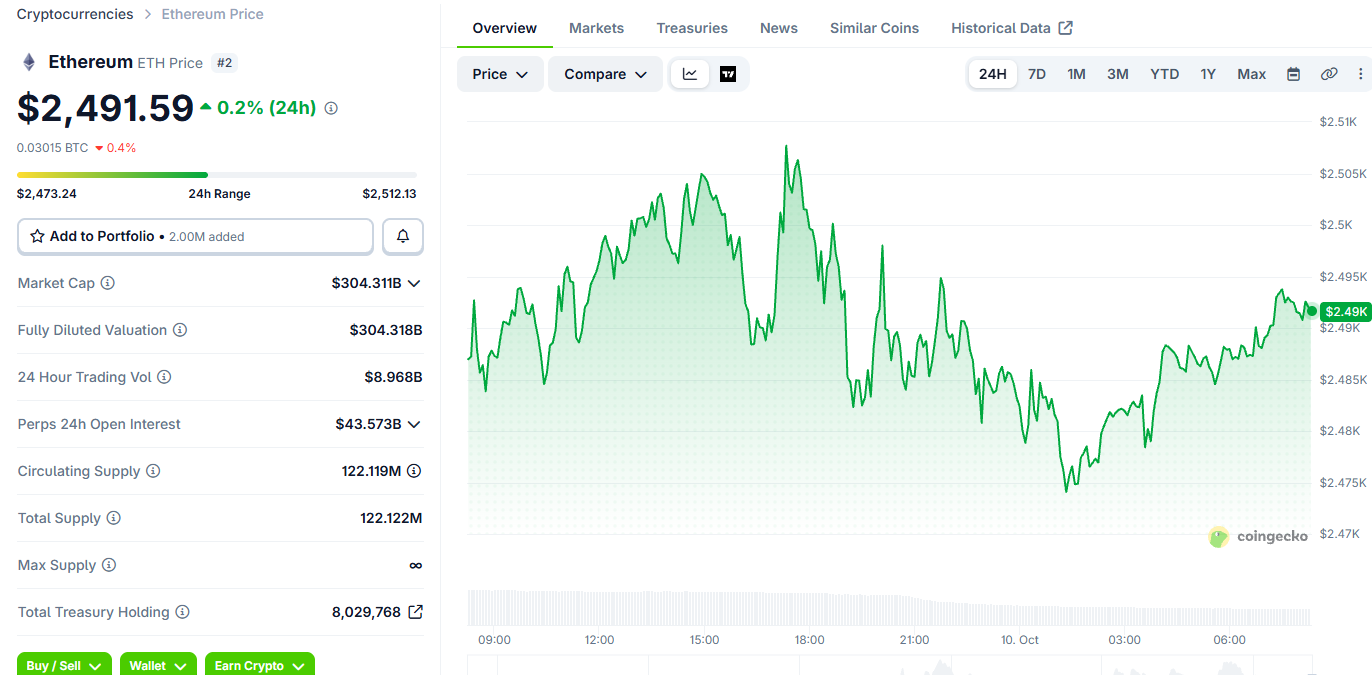Open the Buy / Sell dropdown
Image resolution: width=1372 pixels, height=675 pixels.
(64, 665)
